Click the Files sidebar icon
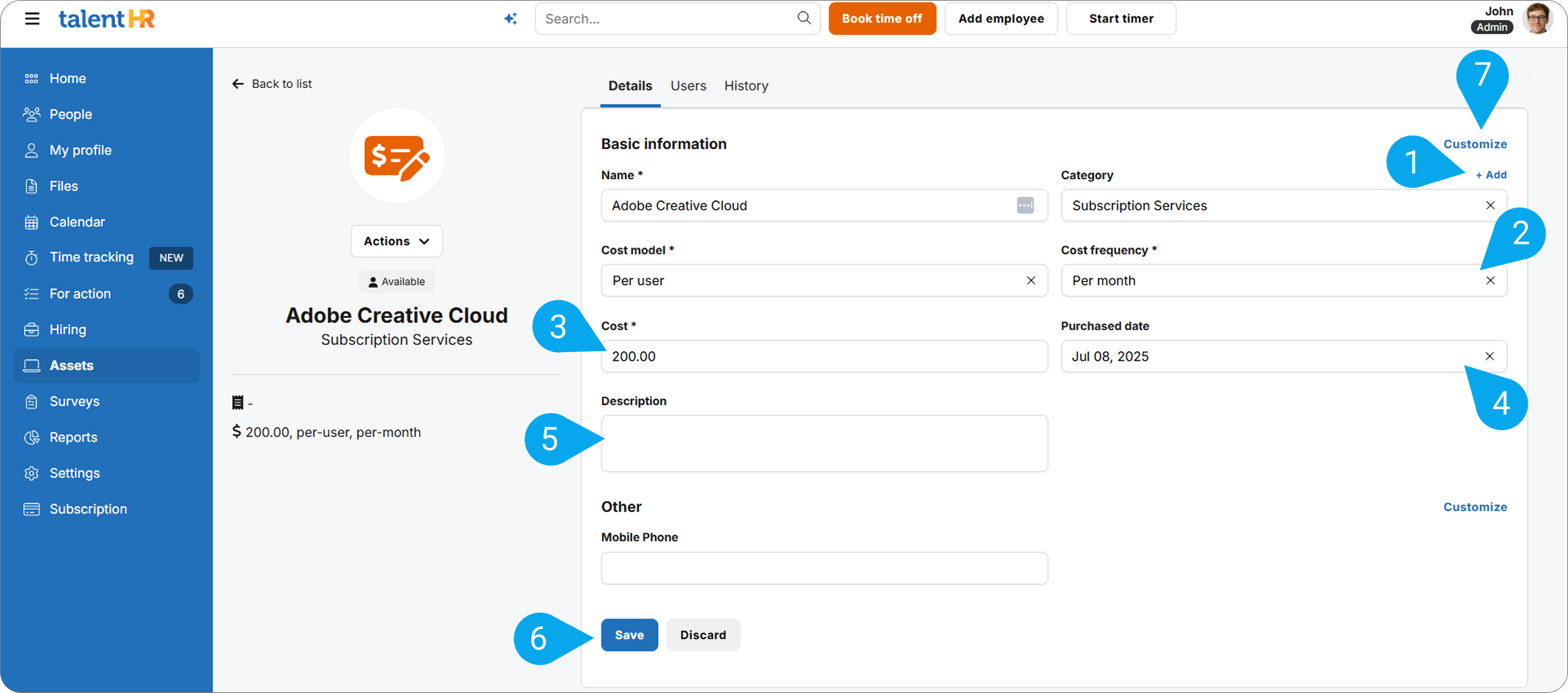Screen dimensions: 1568x693 (x=31, y=186)
